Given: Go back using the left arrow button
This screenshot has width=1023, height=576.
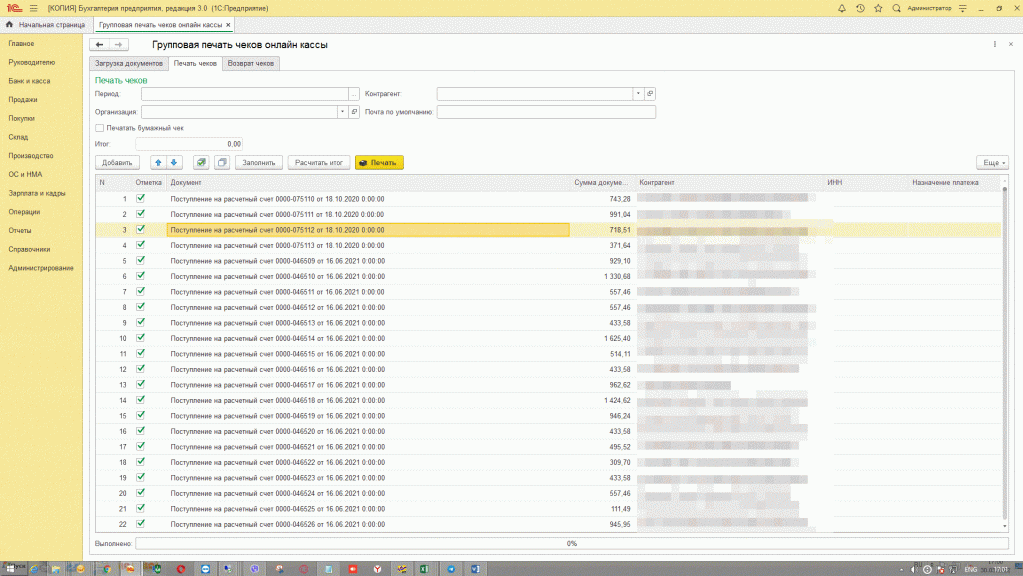Looking at the screenshot, I should 99,44.
